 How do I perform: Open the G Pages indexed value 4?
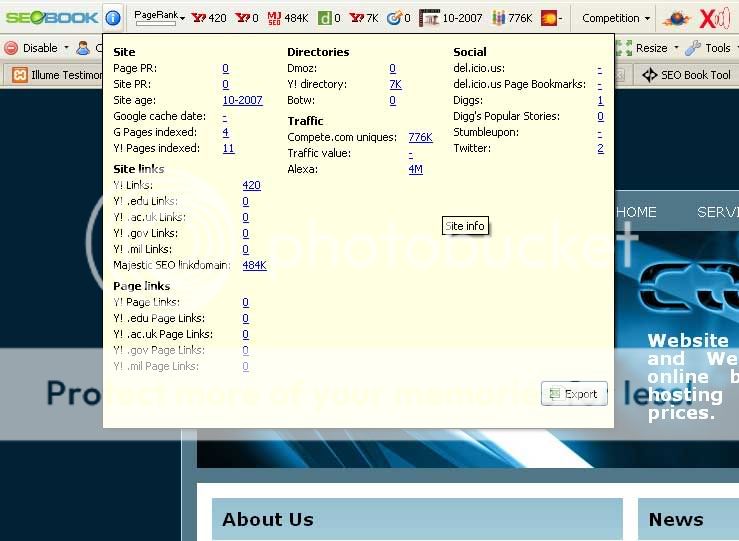pos(225,132)
